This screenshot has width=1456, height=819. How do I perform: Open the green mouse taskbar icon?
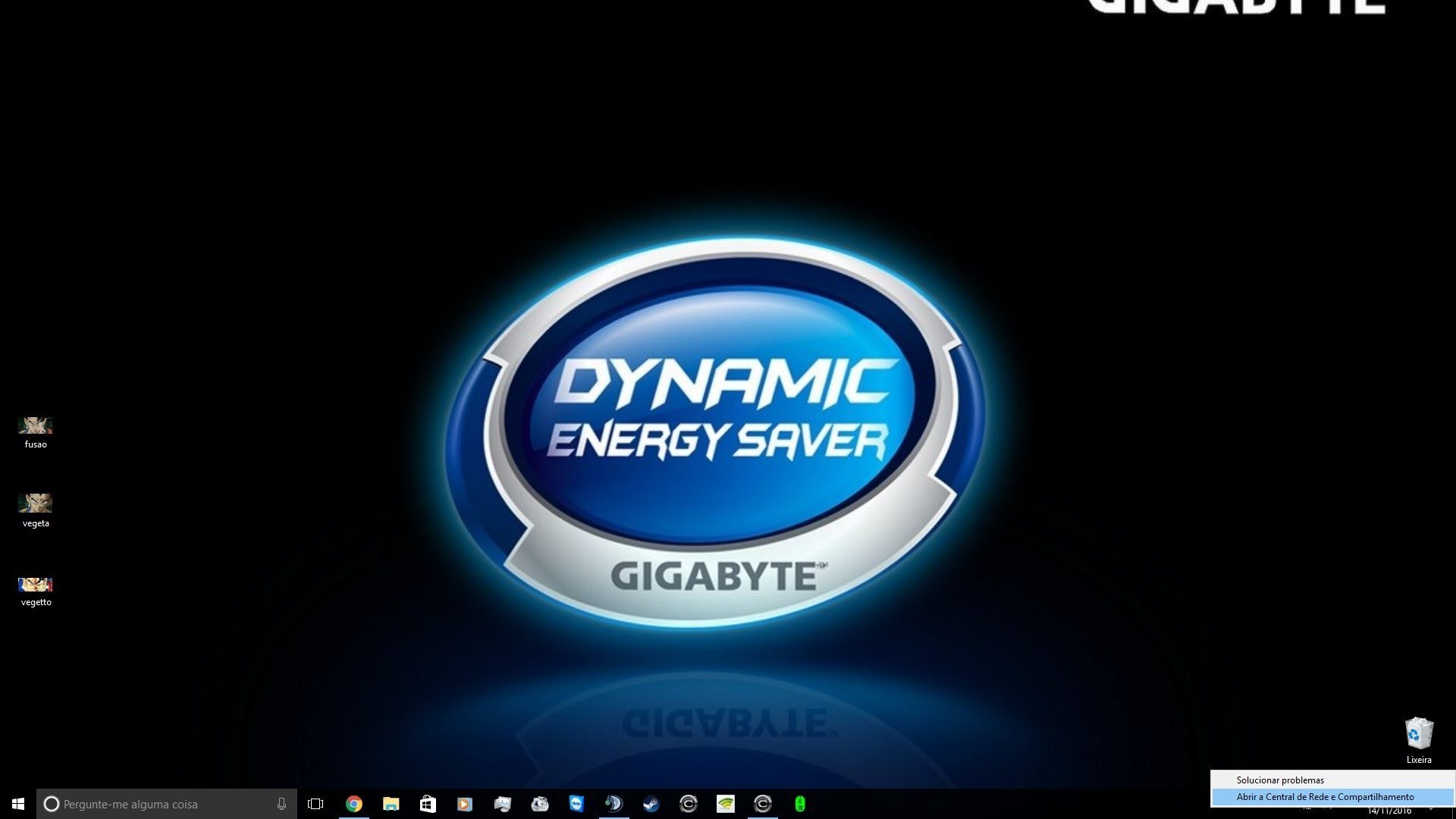tap(799, 804)
